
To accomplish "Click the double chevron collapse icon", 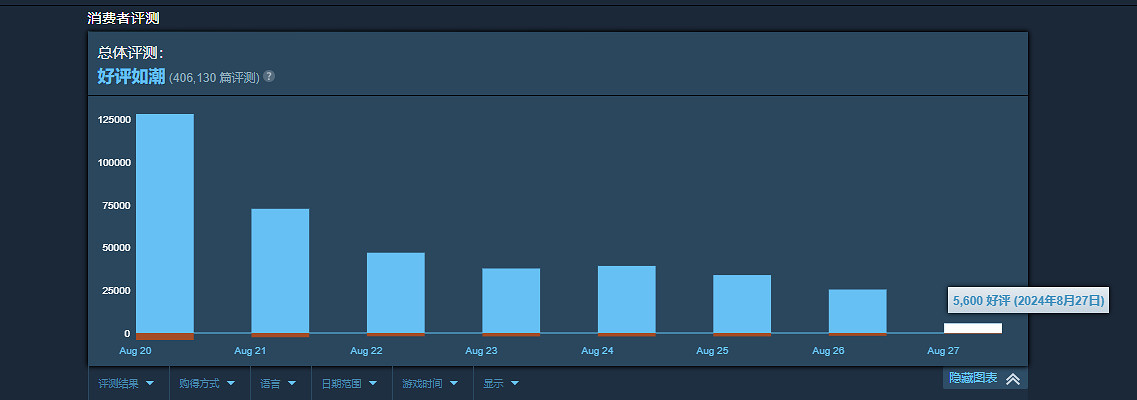I will pos(1012,379).
